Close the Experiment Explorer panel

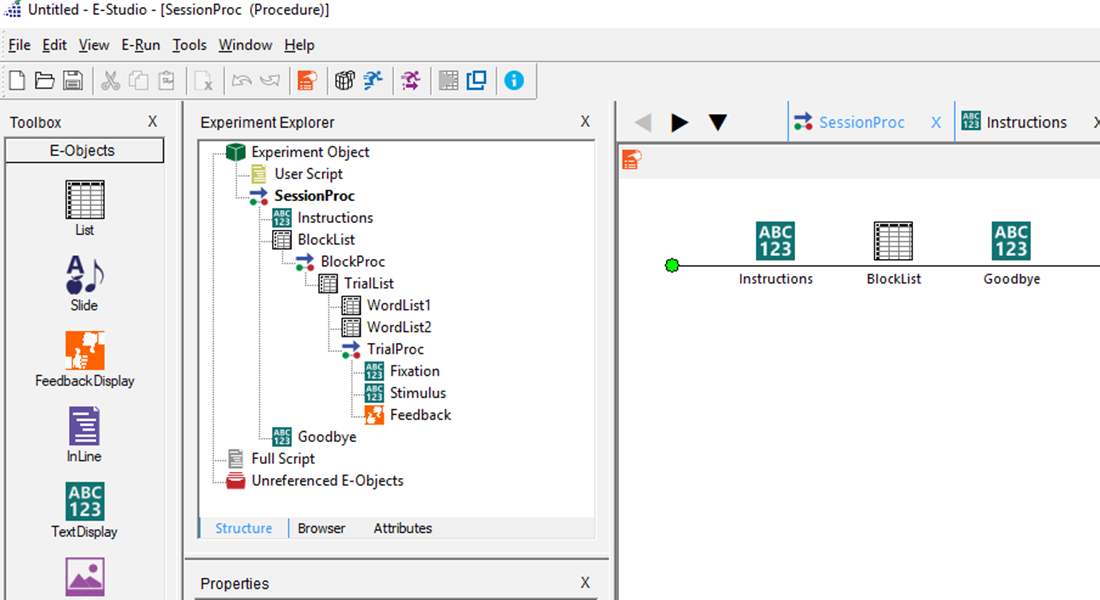(x=585, y=122)
